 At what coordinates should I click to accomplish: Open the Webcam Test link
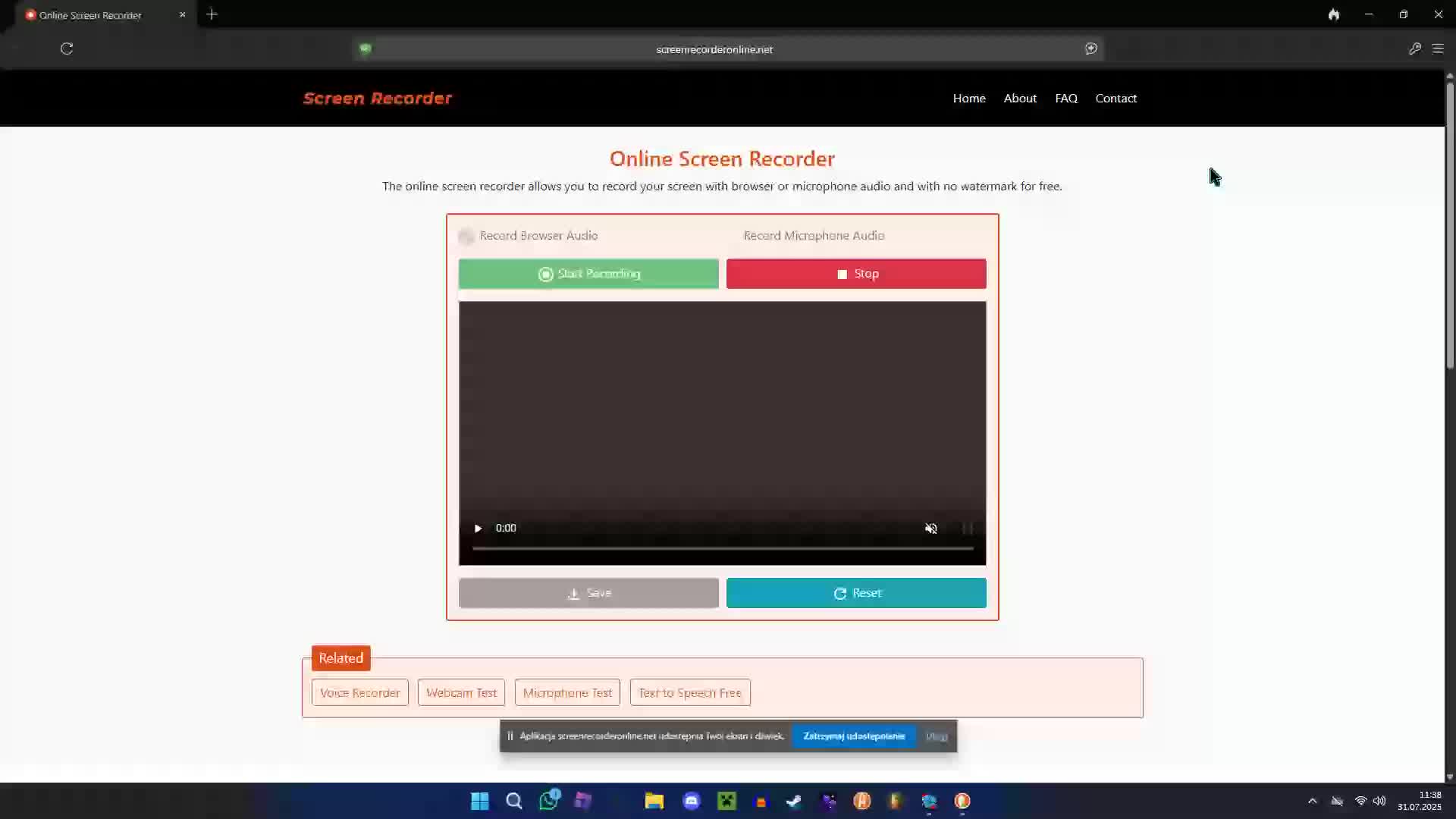(x=461, y=692)
